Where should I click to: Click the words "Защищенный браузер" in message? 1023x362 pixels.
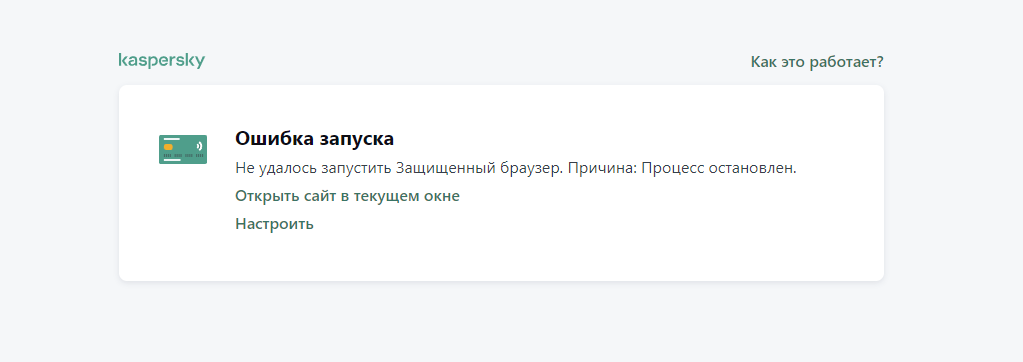(478, 168)
